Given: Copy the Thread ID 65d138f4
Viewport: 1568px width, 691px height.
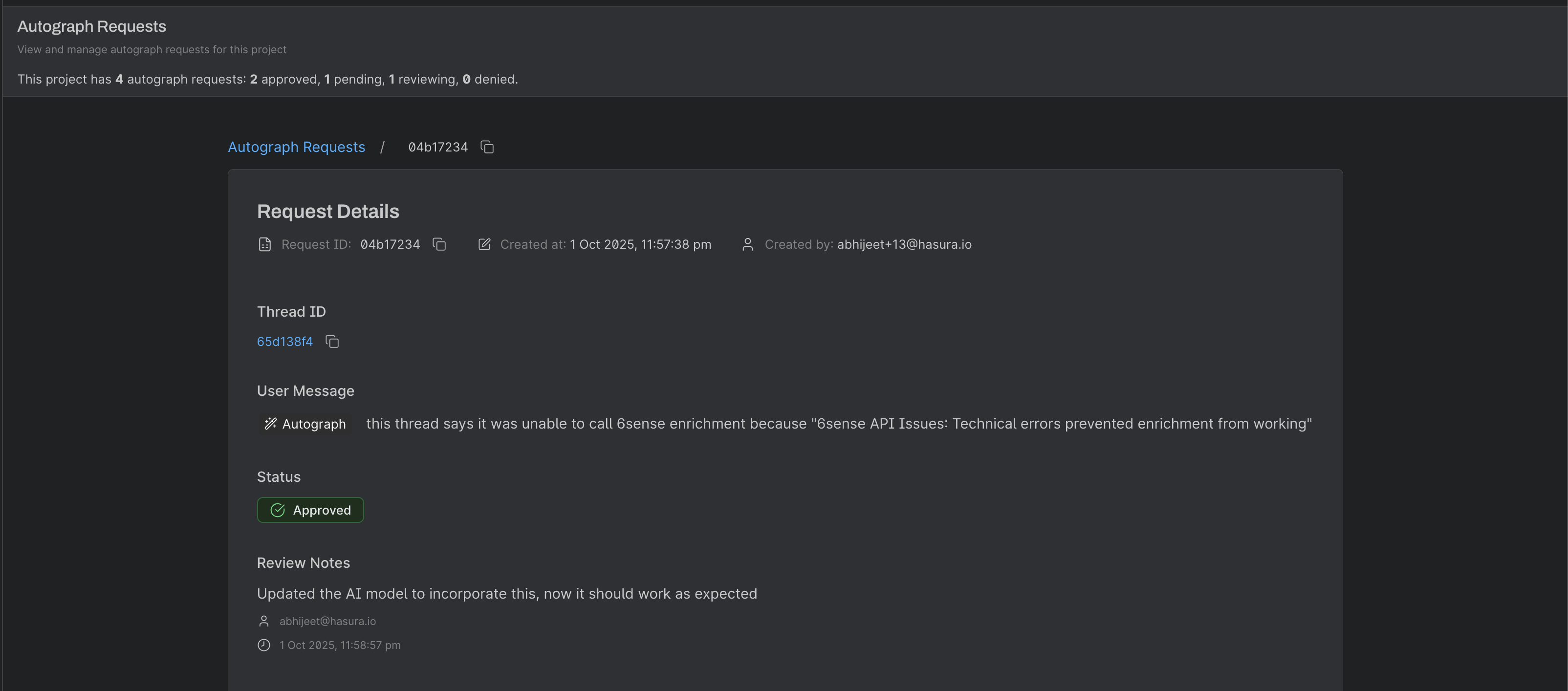Looking at the screenshot, I should [x=332, y=342].
